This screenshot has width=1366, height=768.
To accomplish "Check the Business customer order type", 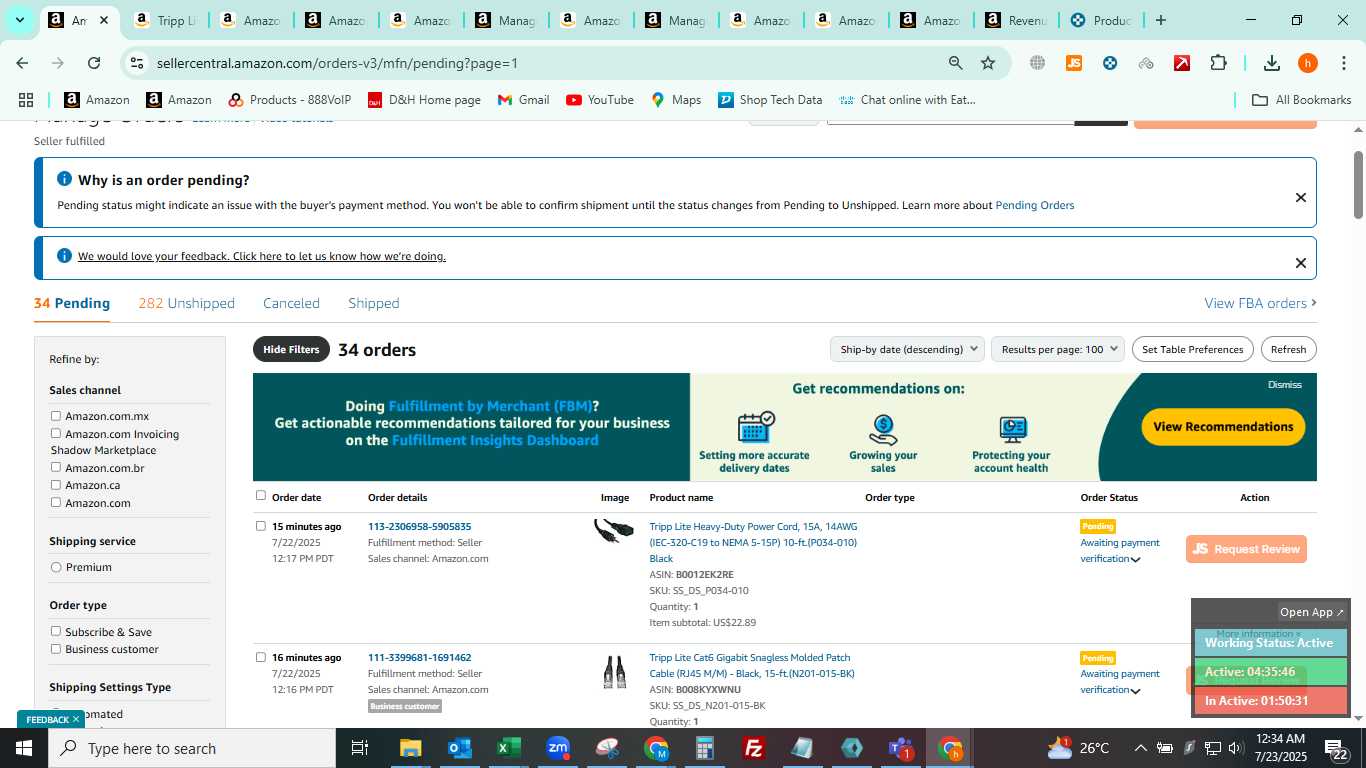I will (56, 649).
